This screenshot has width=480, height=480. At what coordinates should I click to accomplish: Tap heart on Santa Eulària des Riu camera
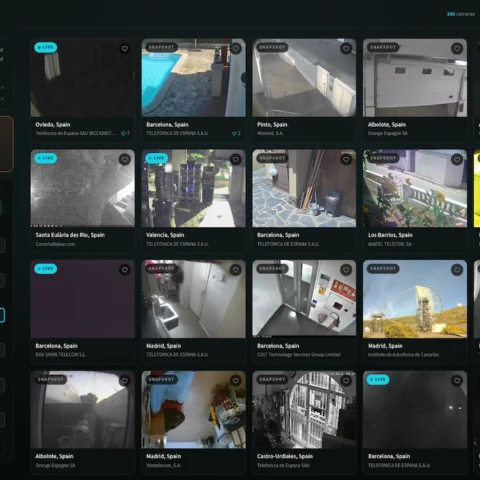coord(125,160)
